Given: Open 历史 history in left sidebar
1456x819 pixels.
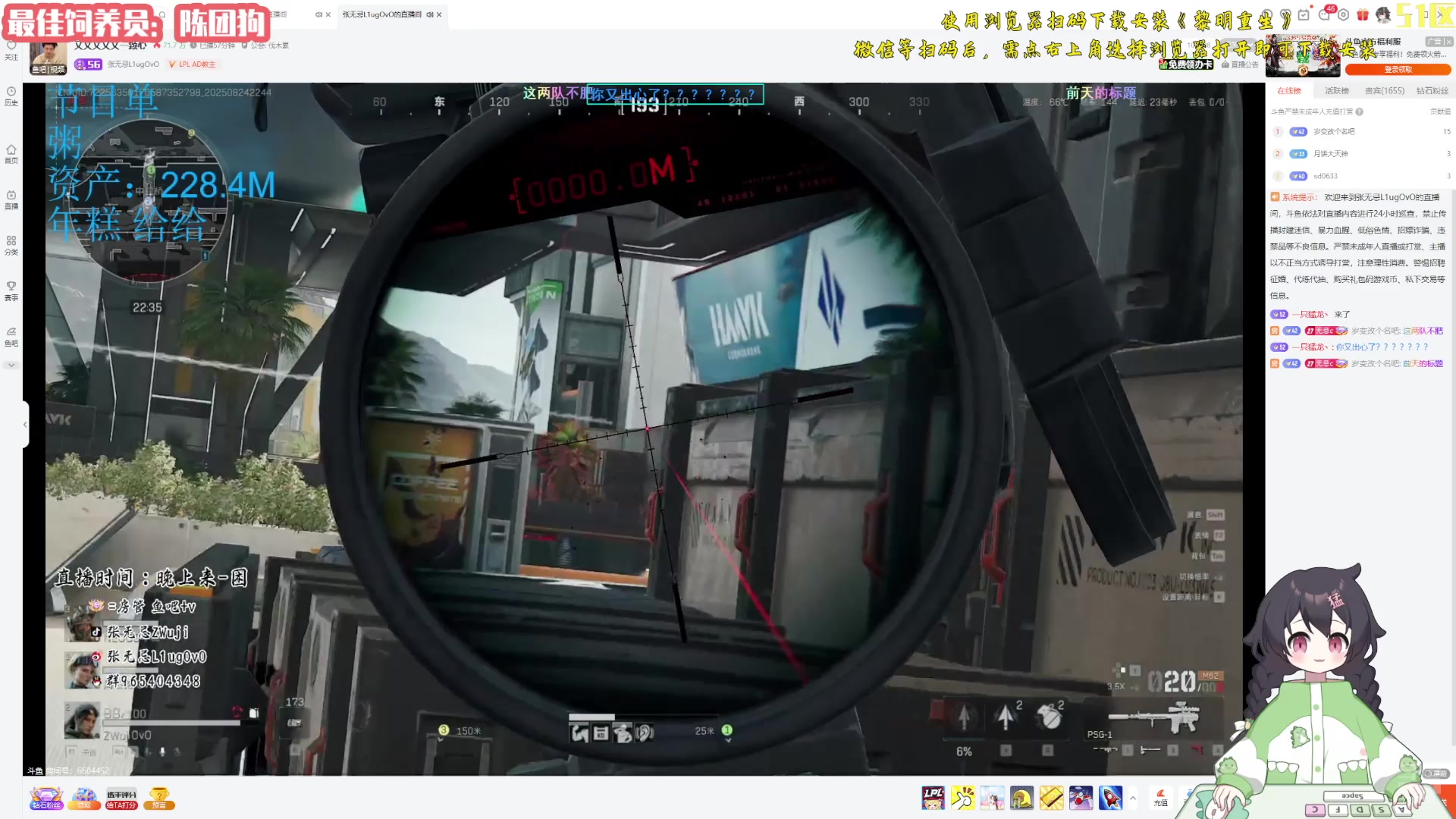Looking at the screenshot, I should coord(11,96).
